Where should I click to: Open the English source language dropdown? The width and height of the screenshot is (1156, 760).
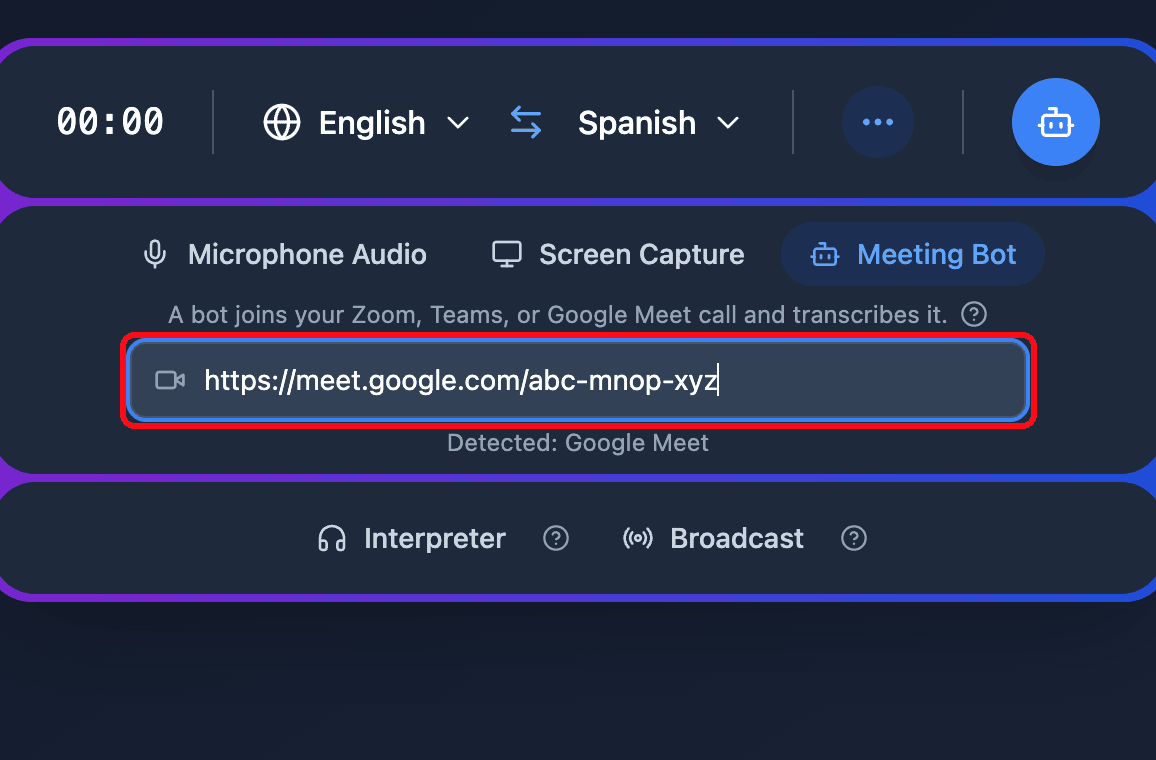pyautogui.click(x=366, y=122)
